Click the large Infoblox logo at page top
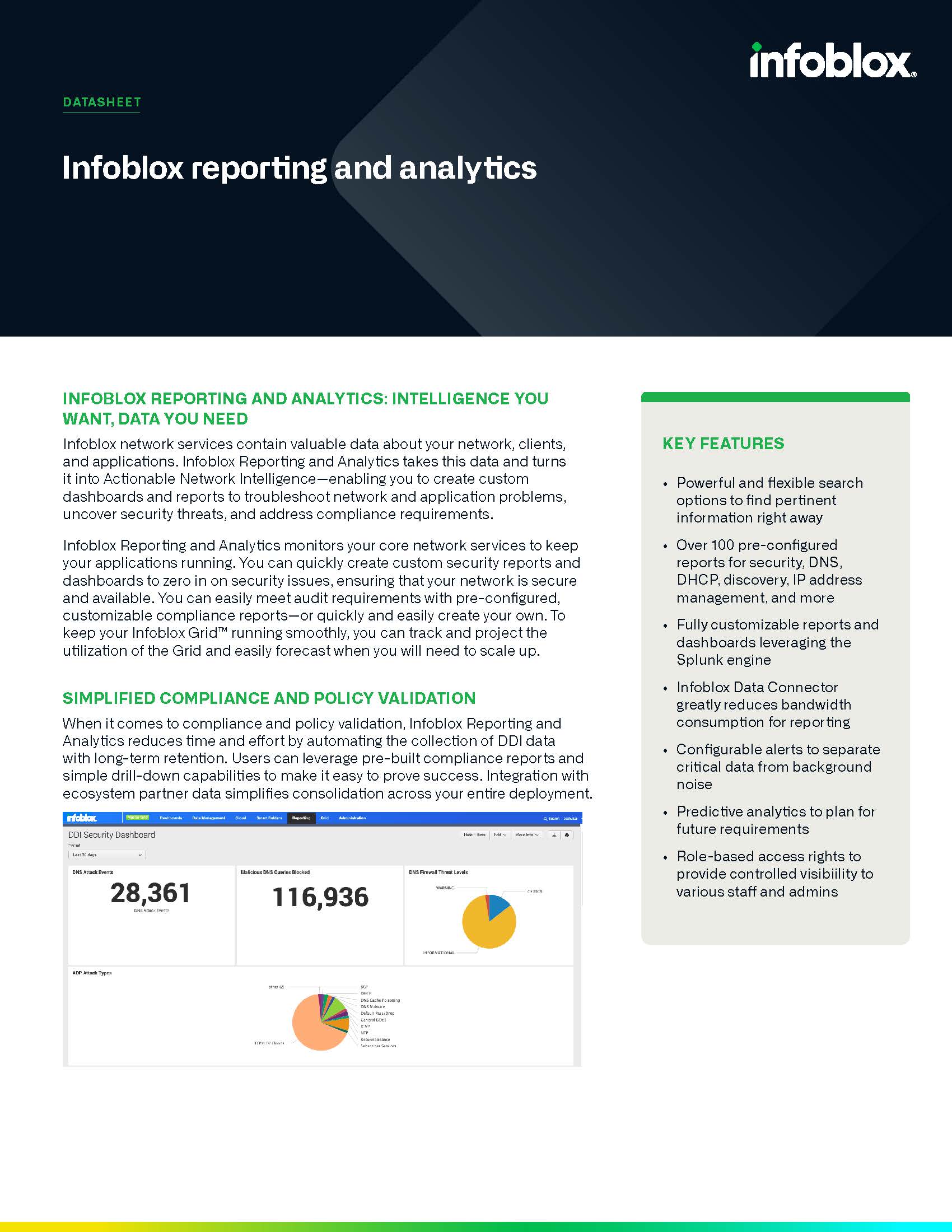This screenshot has height=1232, width=952. click(832, 61)
